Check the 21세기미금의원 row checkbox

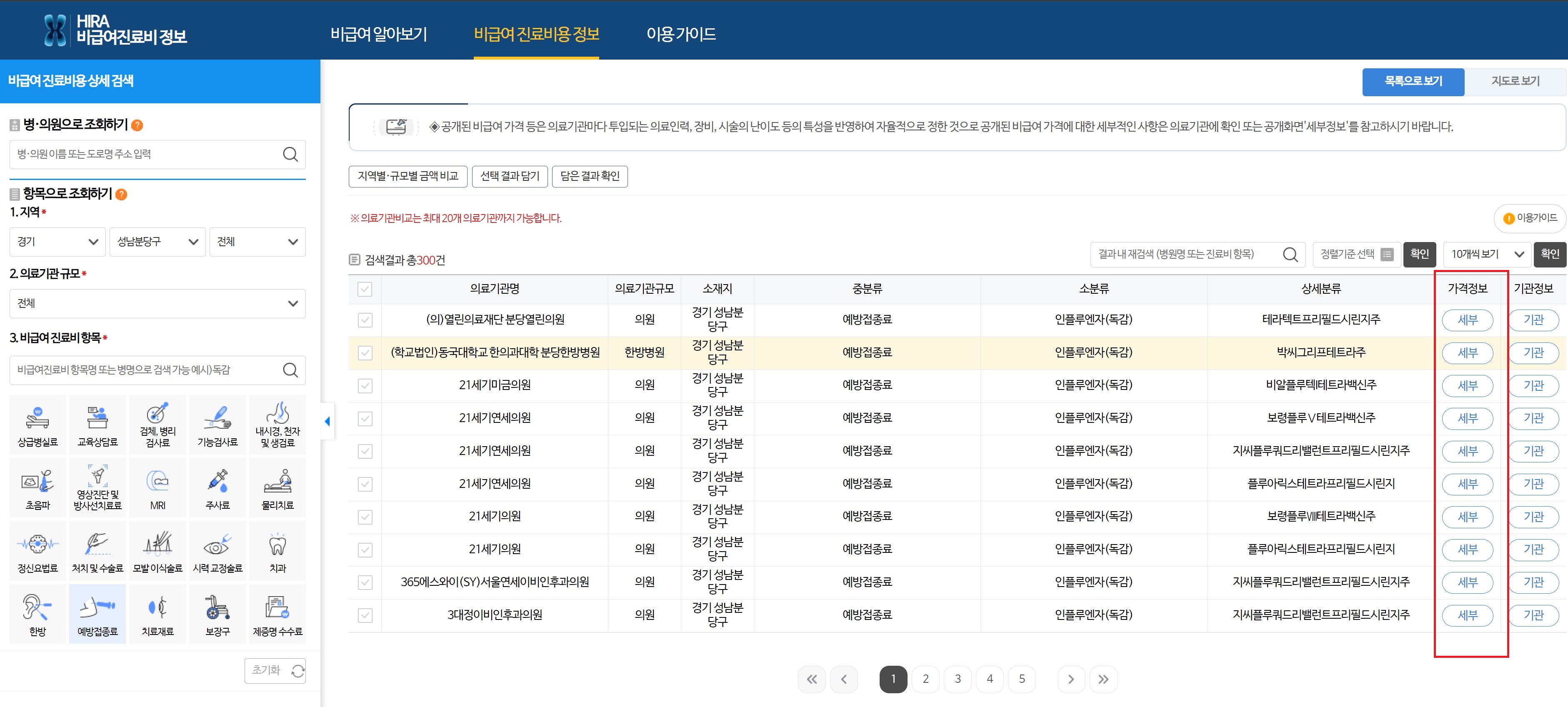pos(365,386)
